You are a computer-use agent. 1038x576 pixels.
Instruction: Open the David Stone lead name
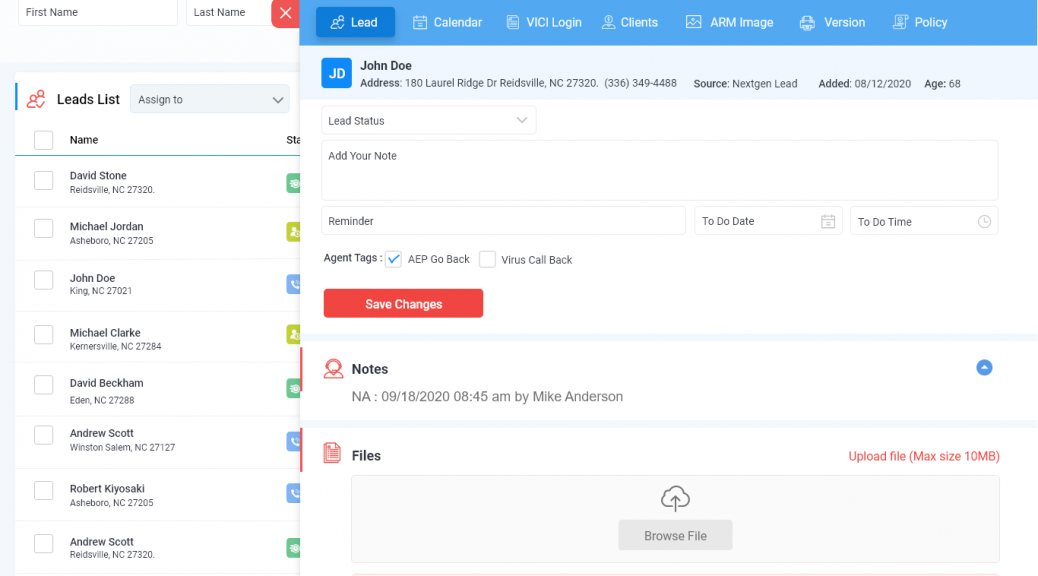click(x=98, y=175)
